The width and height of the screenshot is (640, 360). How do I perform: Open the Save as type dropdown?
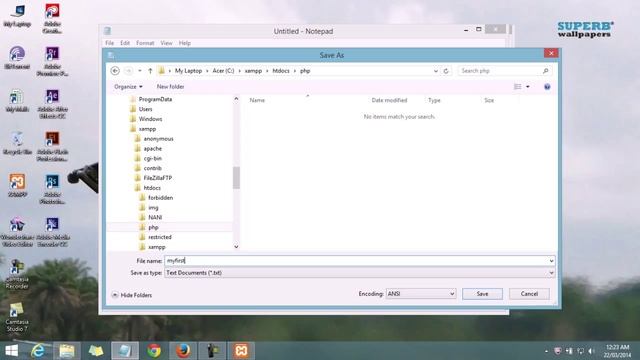pos(360,273)
